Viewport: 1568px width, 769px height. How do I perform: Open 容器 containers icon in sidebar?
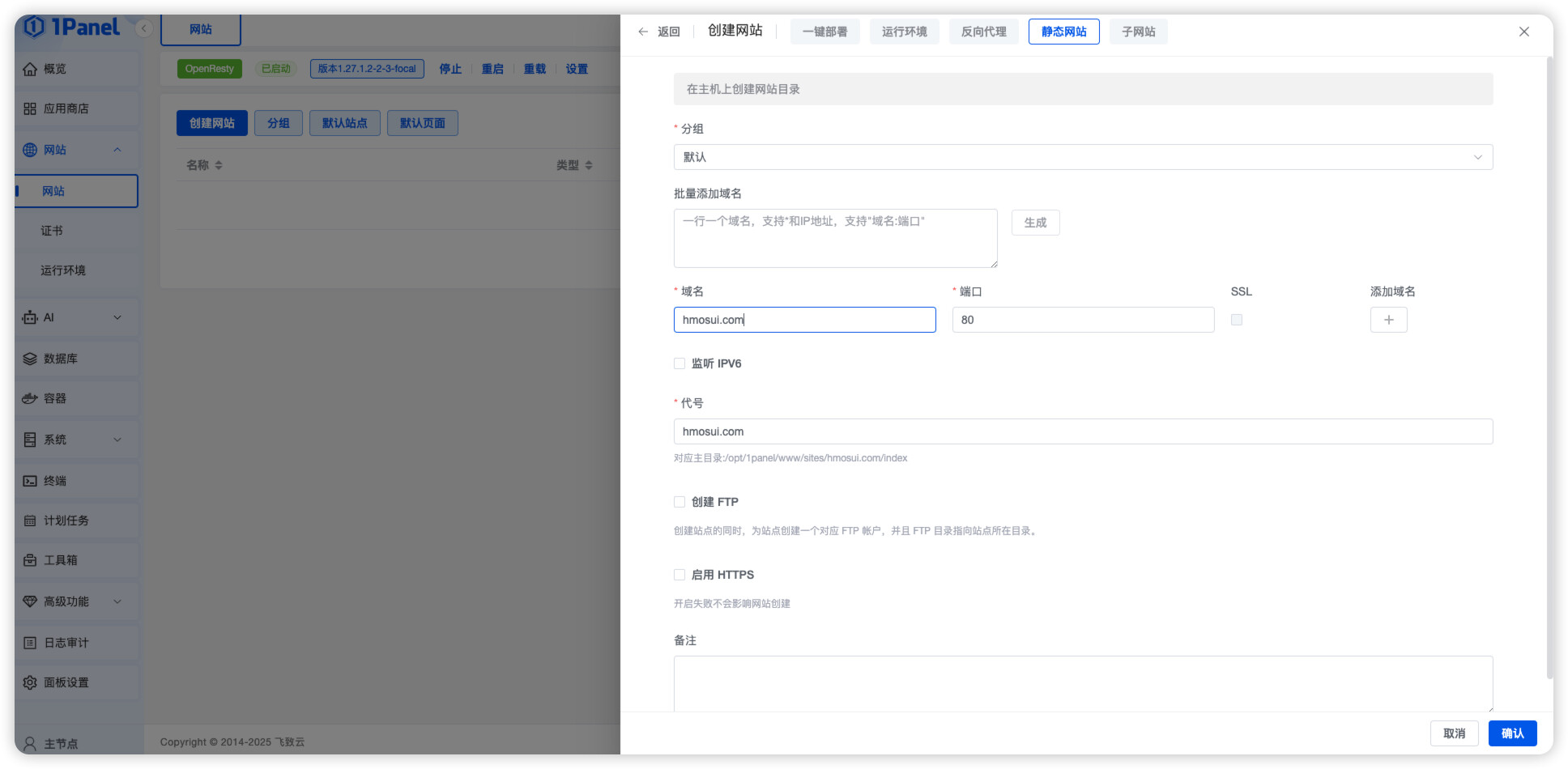click(30, 398)
